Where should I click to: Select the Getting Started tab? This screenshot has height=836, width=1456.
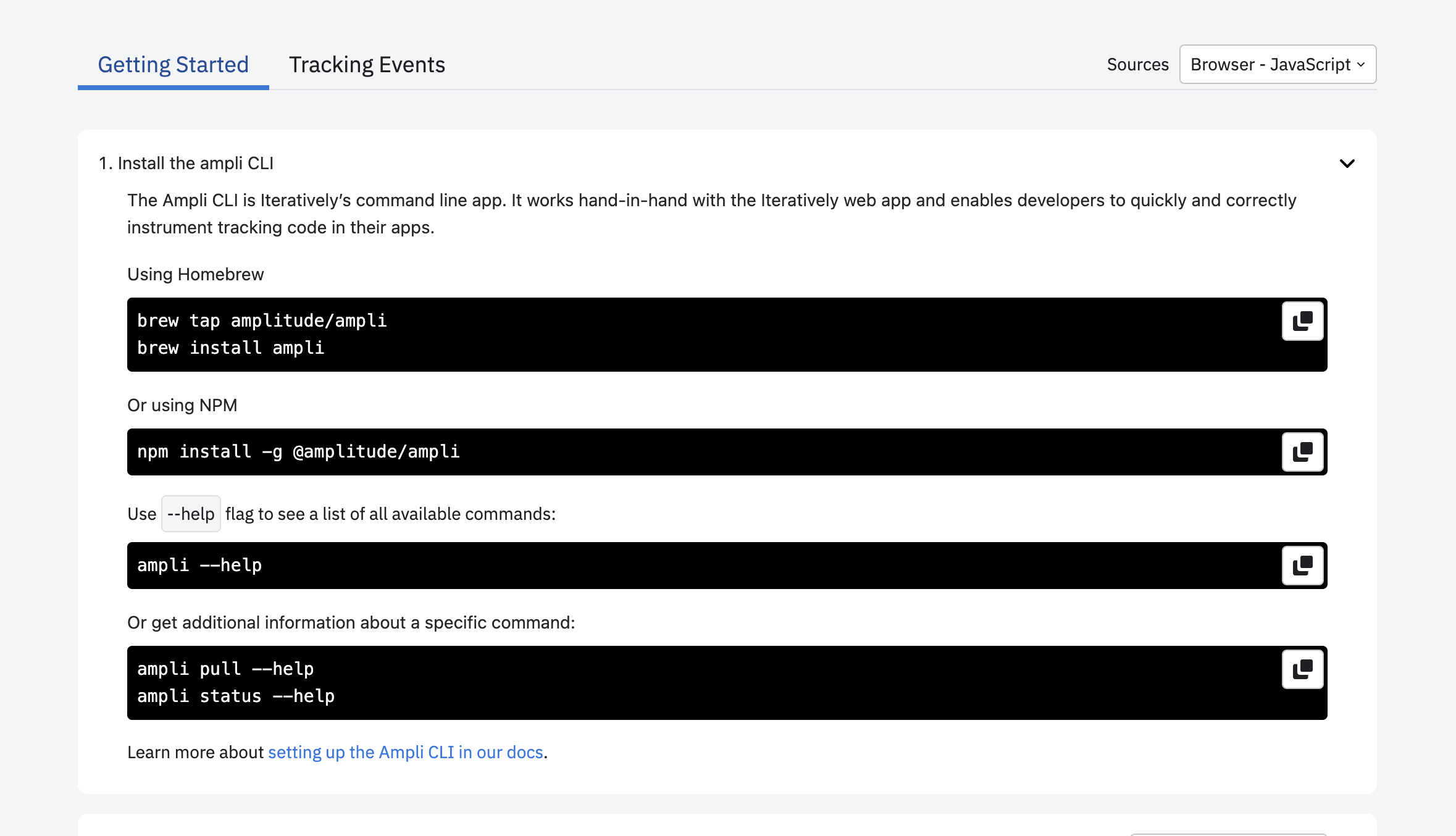[173, 65]
